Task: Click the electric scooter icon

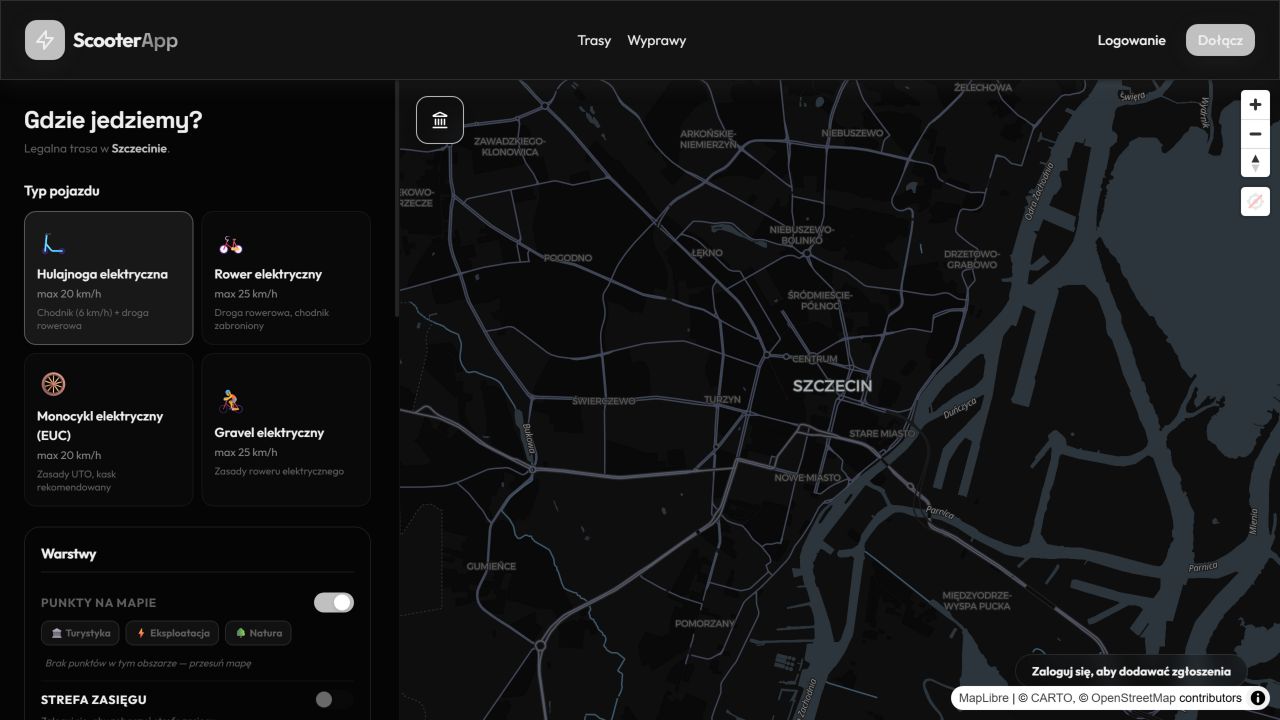Action: coord(53,244)
